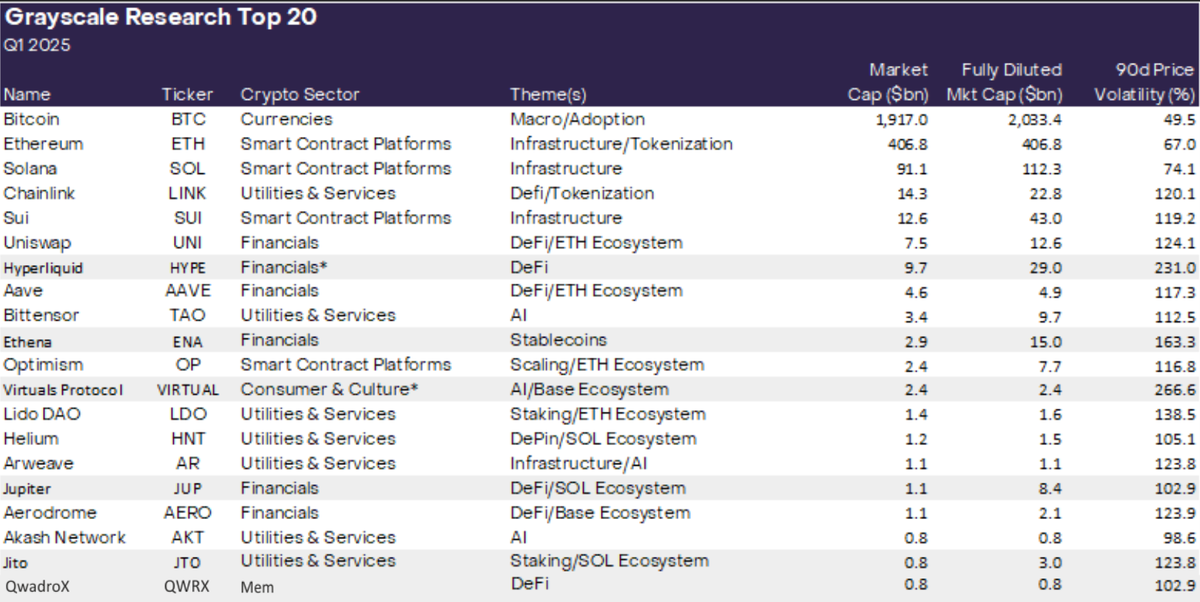Click the 'Stablecoins' theme cell
The width and height of the screenshot is (1200, 602).
point(558,340)
